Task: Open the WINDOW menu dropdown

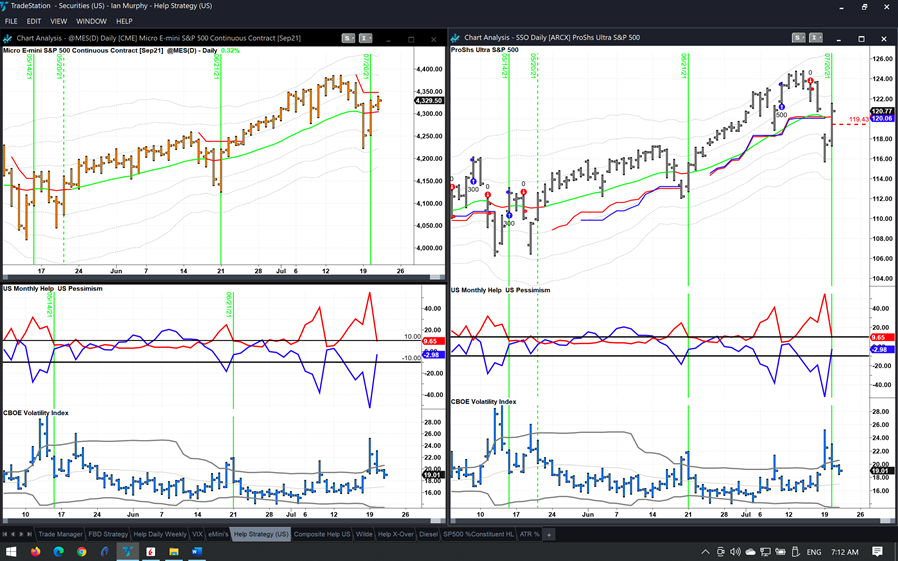Action: (x=91, y=21)
